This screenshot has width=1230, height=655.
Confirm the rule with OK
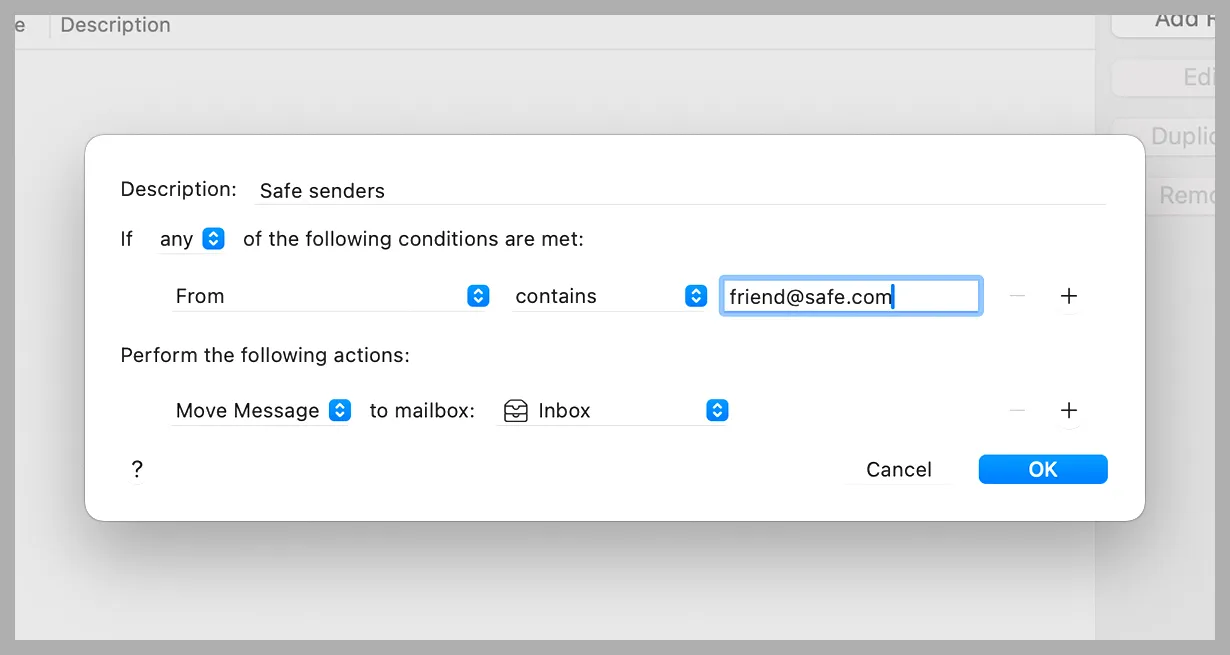1042,469
